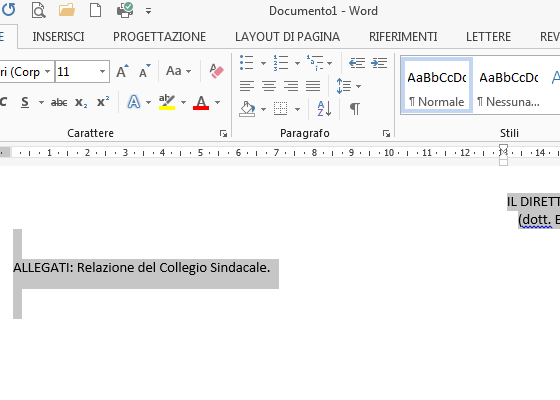The image size is (560, 400).
Task: Open the Carattere dialog launcher
Action: [224, 134]
